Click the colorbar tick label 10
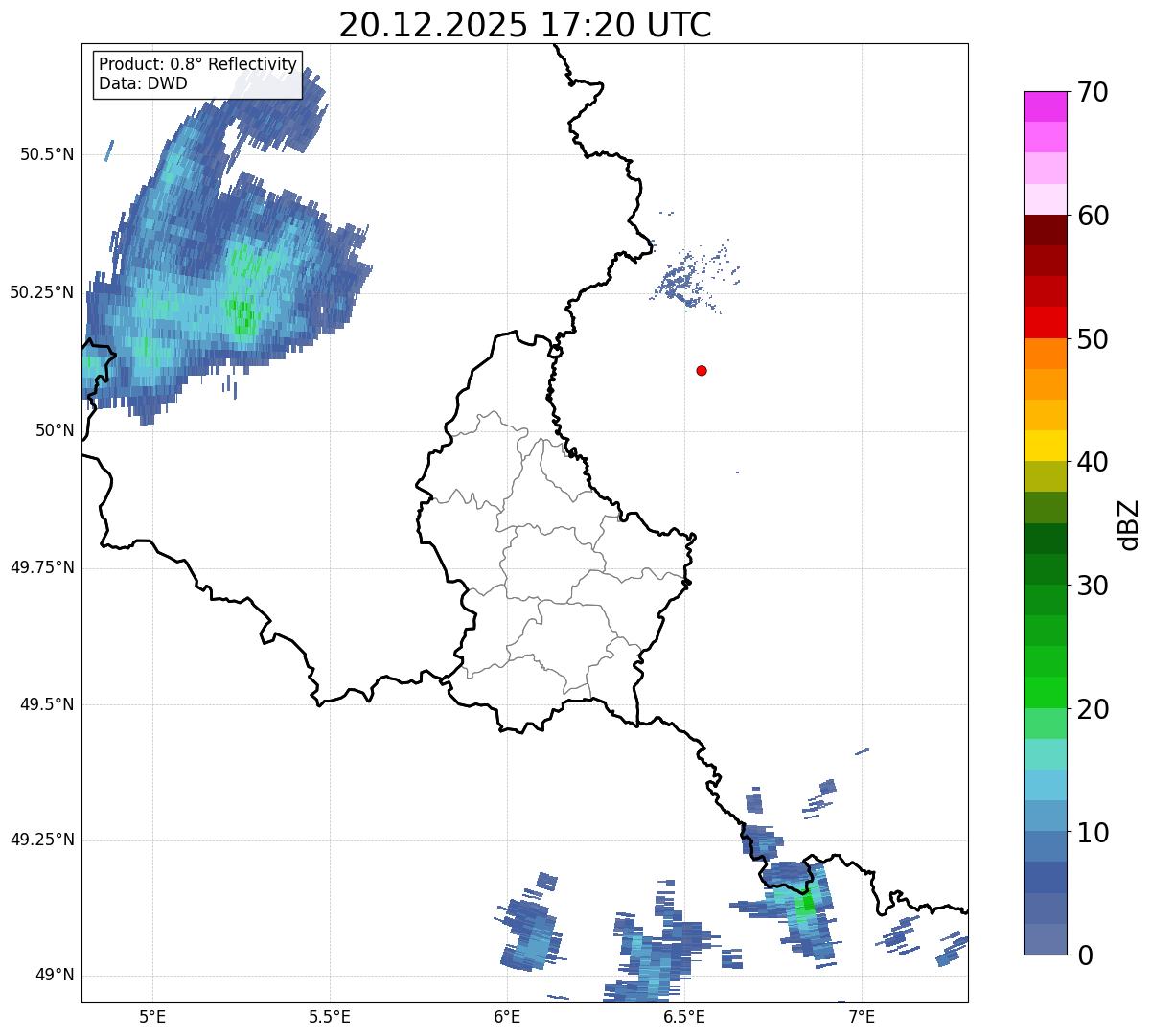Screen dimensions: 1152x1036 (1093, 833)
